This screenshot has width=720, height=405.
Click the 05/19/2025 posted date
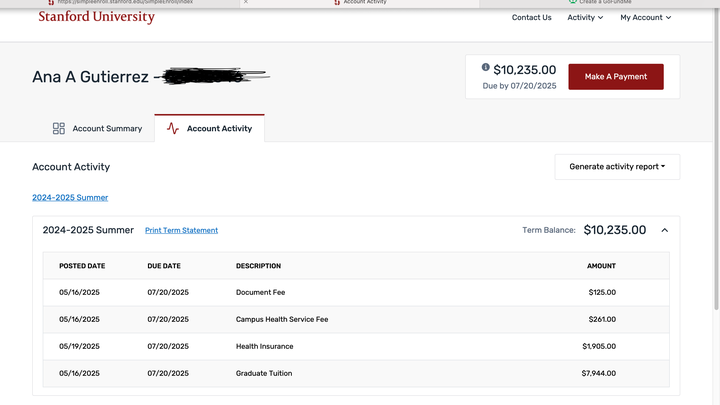coord(79,346)
